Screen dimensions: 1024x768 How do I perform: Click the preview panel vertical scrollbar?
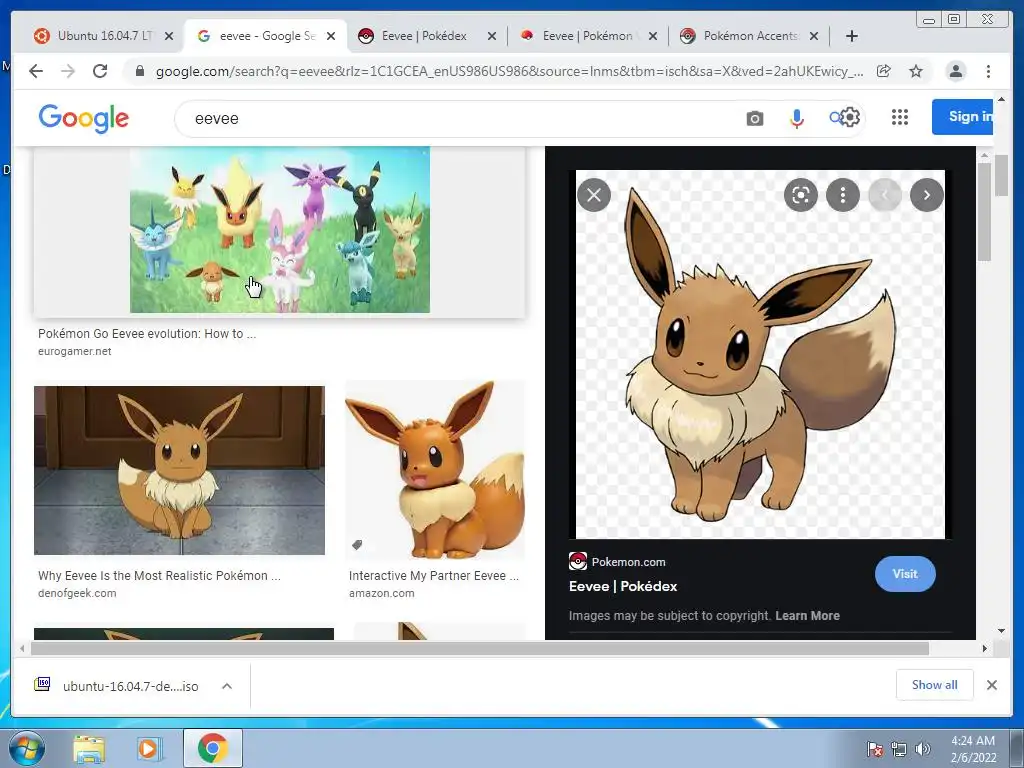(x=985, y=212)
